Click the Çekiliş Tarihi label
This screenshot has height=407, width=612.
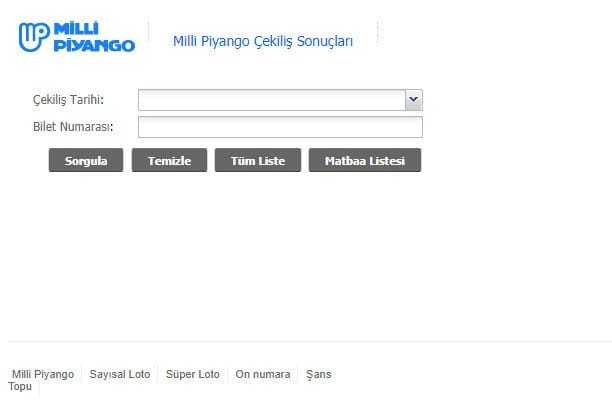click(x=68, y=99)
